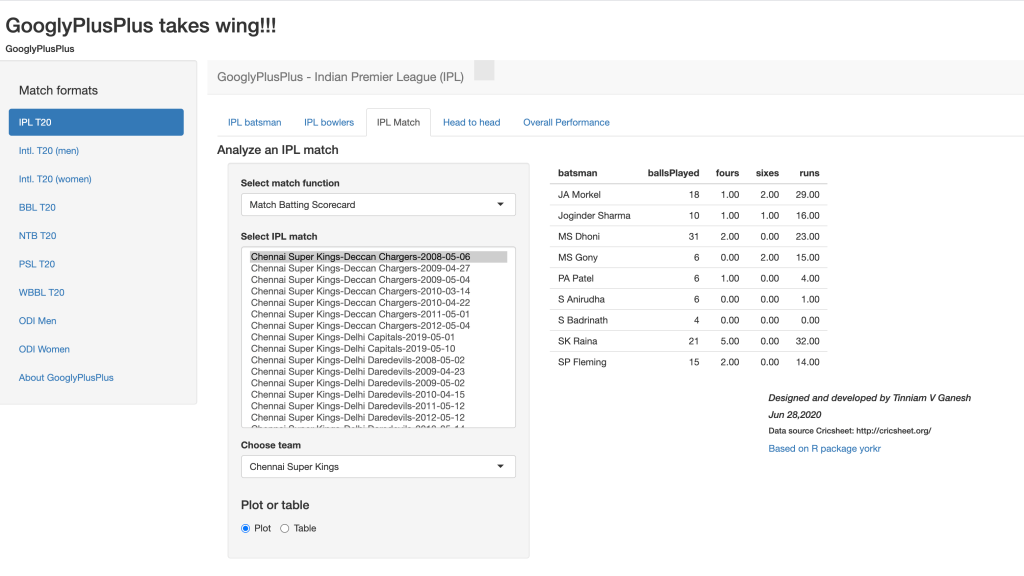
Task: Select WBBL T20 in sidebar
Action: coord(41,293)
